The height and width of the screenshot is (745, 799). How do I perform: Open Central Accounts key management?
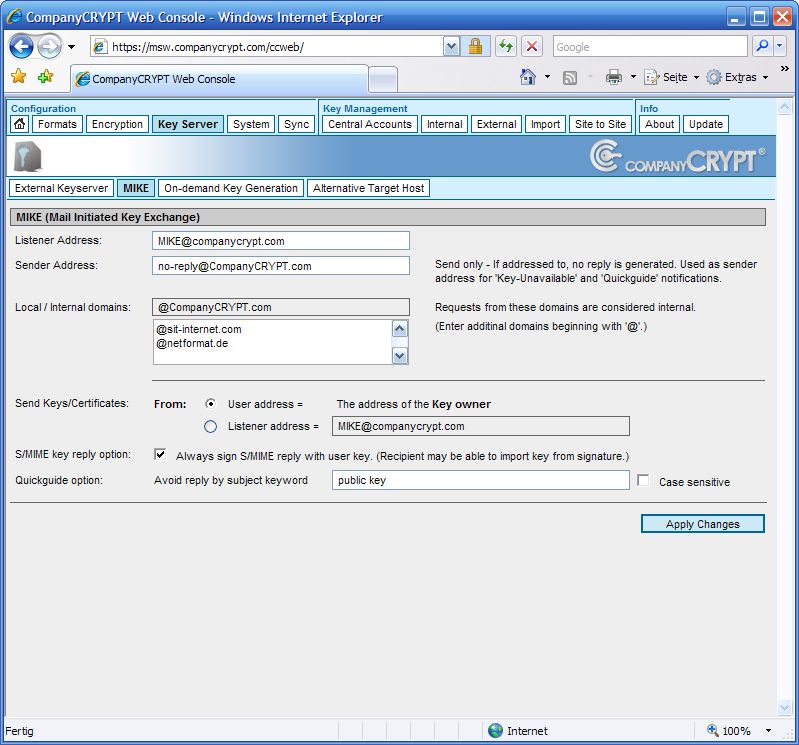tap(369, 124)
